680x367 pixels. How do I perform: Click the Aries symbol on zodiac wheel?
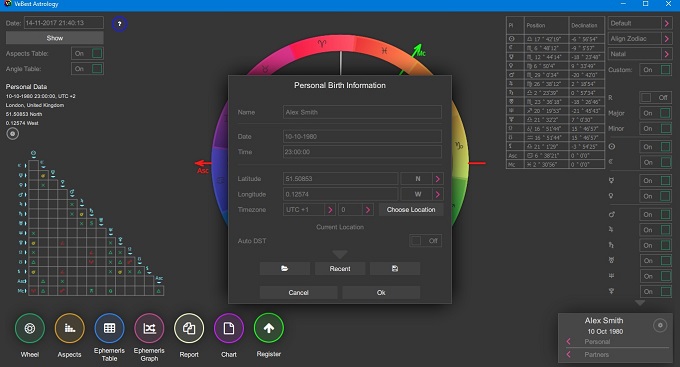322,44
